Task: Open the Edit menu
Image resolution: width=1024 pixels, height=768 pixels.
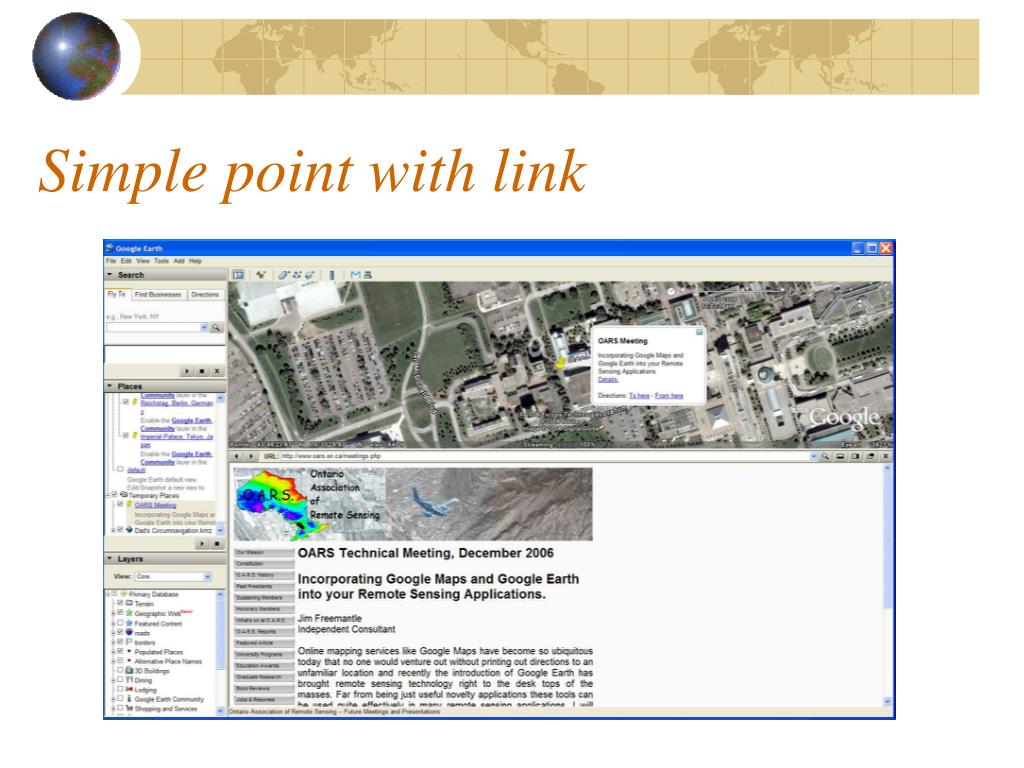Action: [126, 261]
